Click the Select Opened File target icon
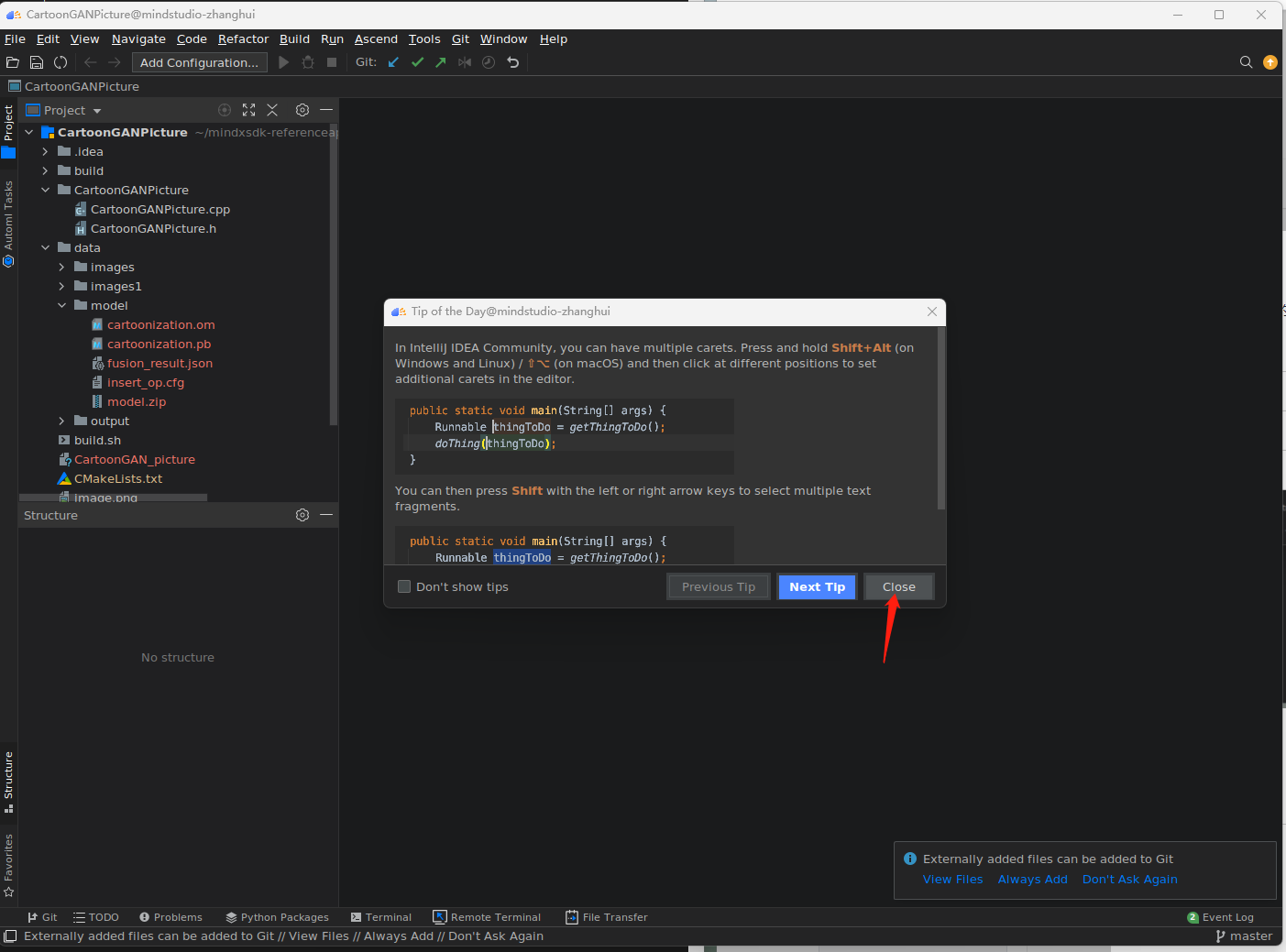This screenshot has height=952, width=1286. click(x=225, y=110)
